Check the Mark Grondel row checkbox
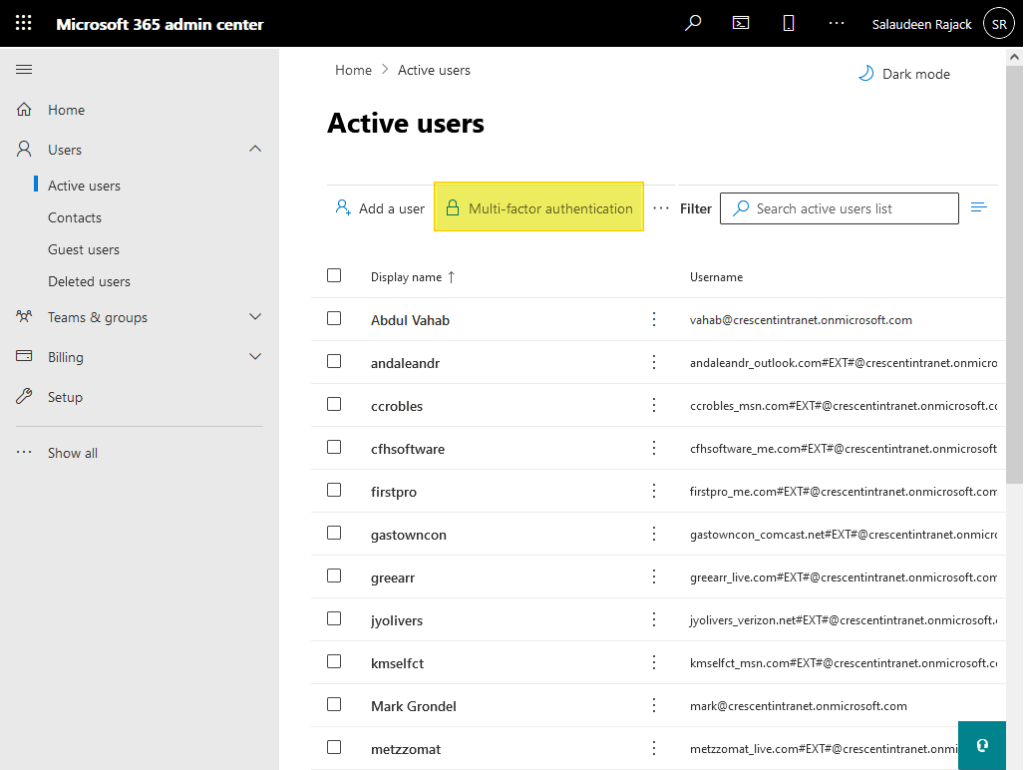1024x770 pixels. click(x=334, y=704)
